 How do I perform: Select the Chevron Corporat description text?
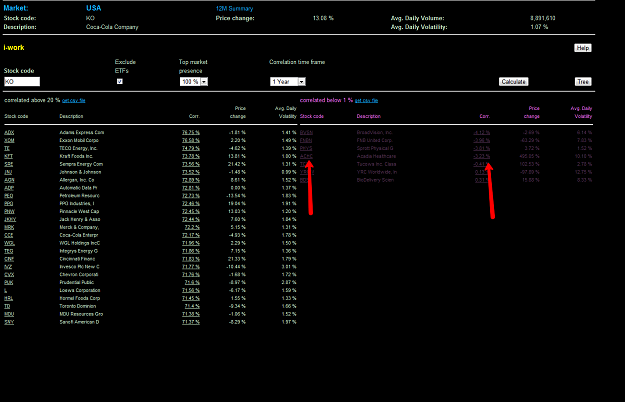coord(79,275)
